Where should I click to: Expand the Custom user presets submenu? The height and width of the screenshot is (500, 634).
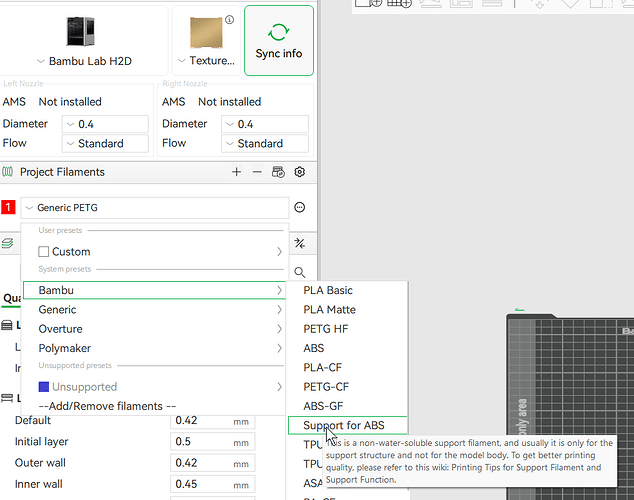tap(155, 252)
